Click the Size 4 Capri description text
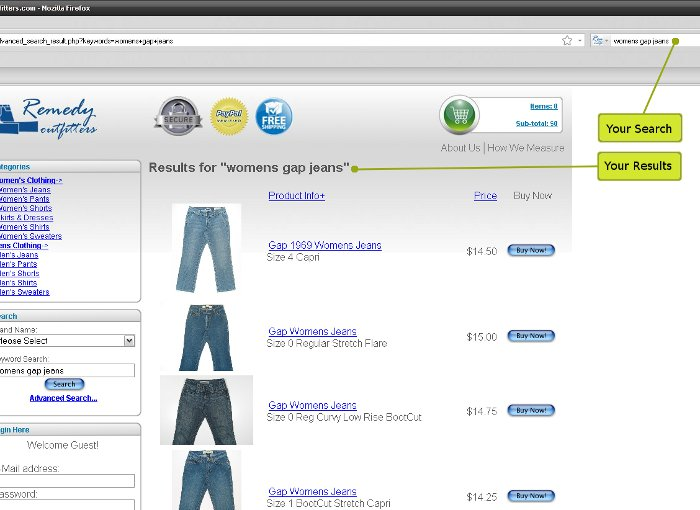Screen dimensions: 700x510 (293, 257)
